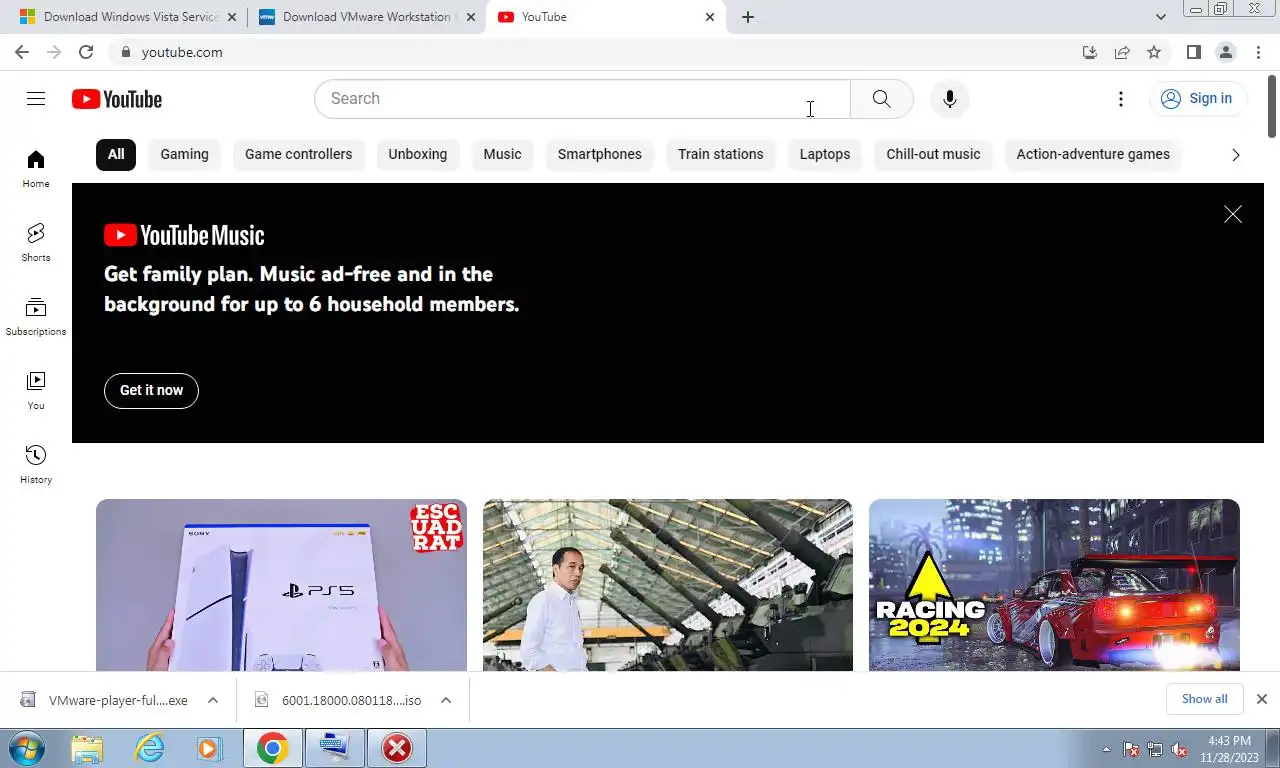Open Chrome profile avatar menu
Viewport: 1280px width, 768px height.
(1226, 52)
